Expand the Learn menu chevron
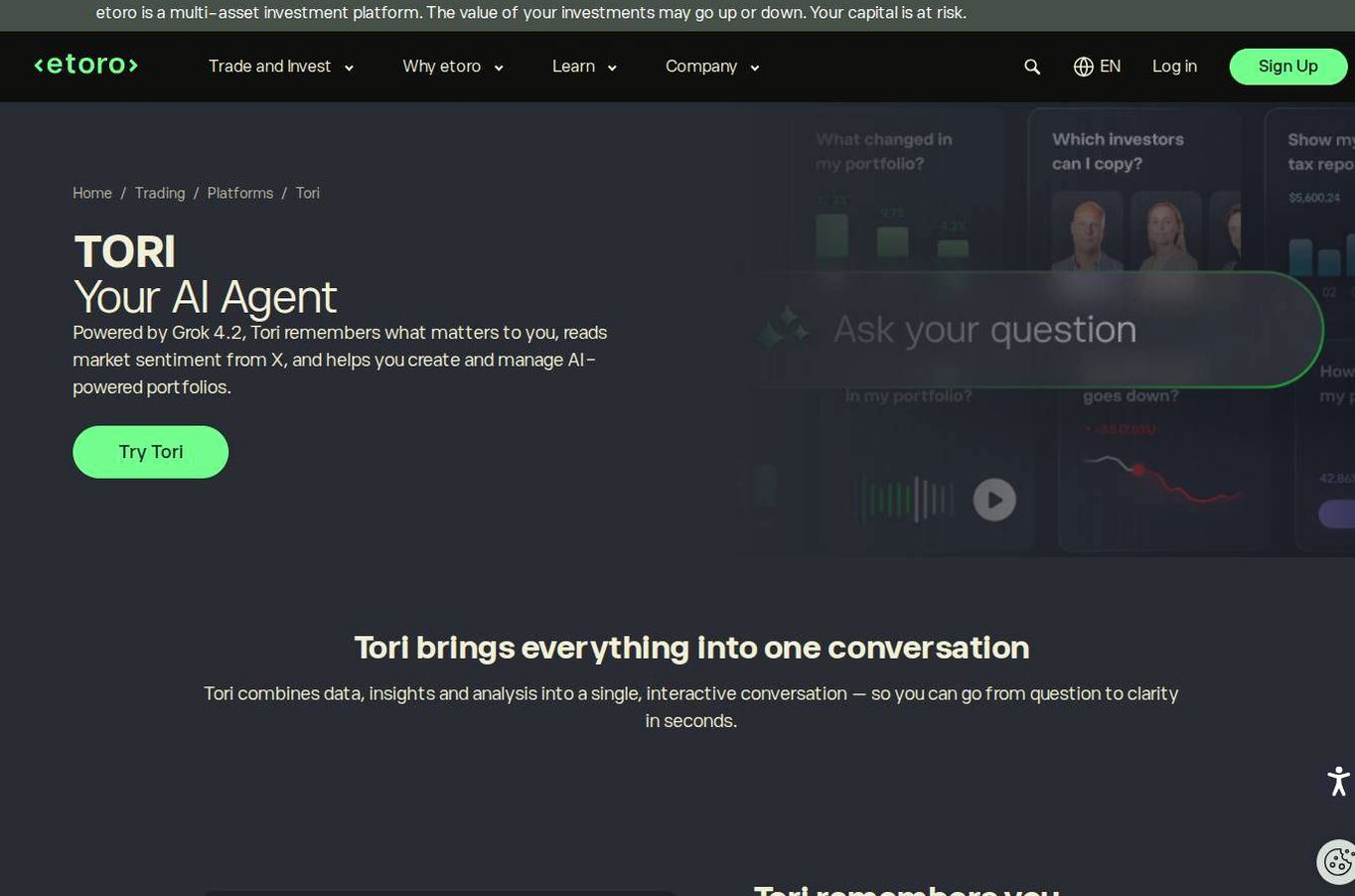The width and height of the screenshot is (1355, 896). click(x=612, y=68)
